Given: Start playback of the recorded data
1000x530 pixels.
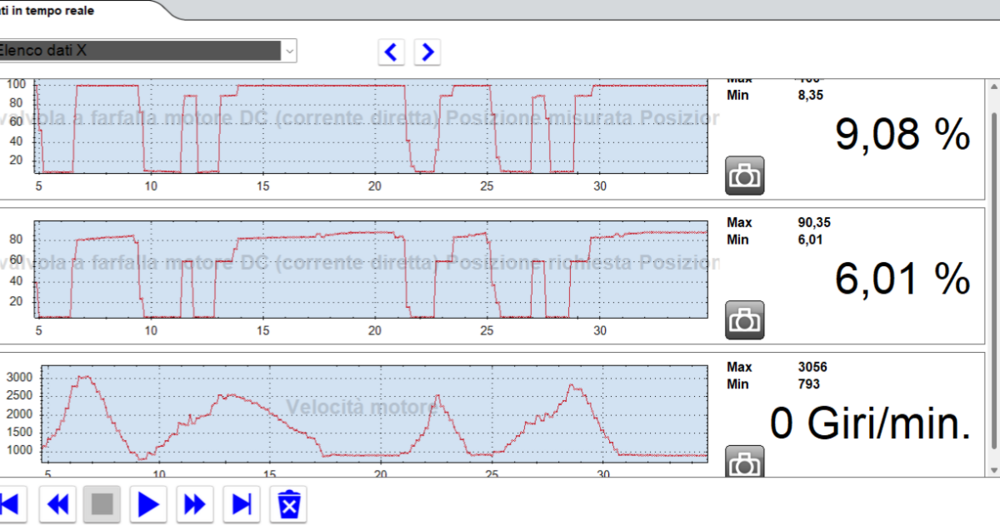Looking at the screenshot, I should point(149,504).
